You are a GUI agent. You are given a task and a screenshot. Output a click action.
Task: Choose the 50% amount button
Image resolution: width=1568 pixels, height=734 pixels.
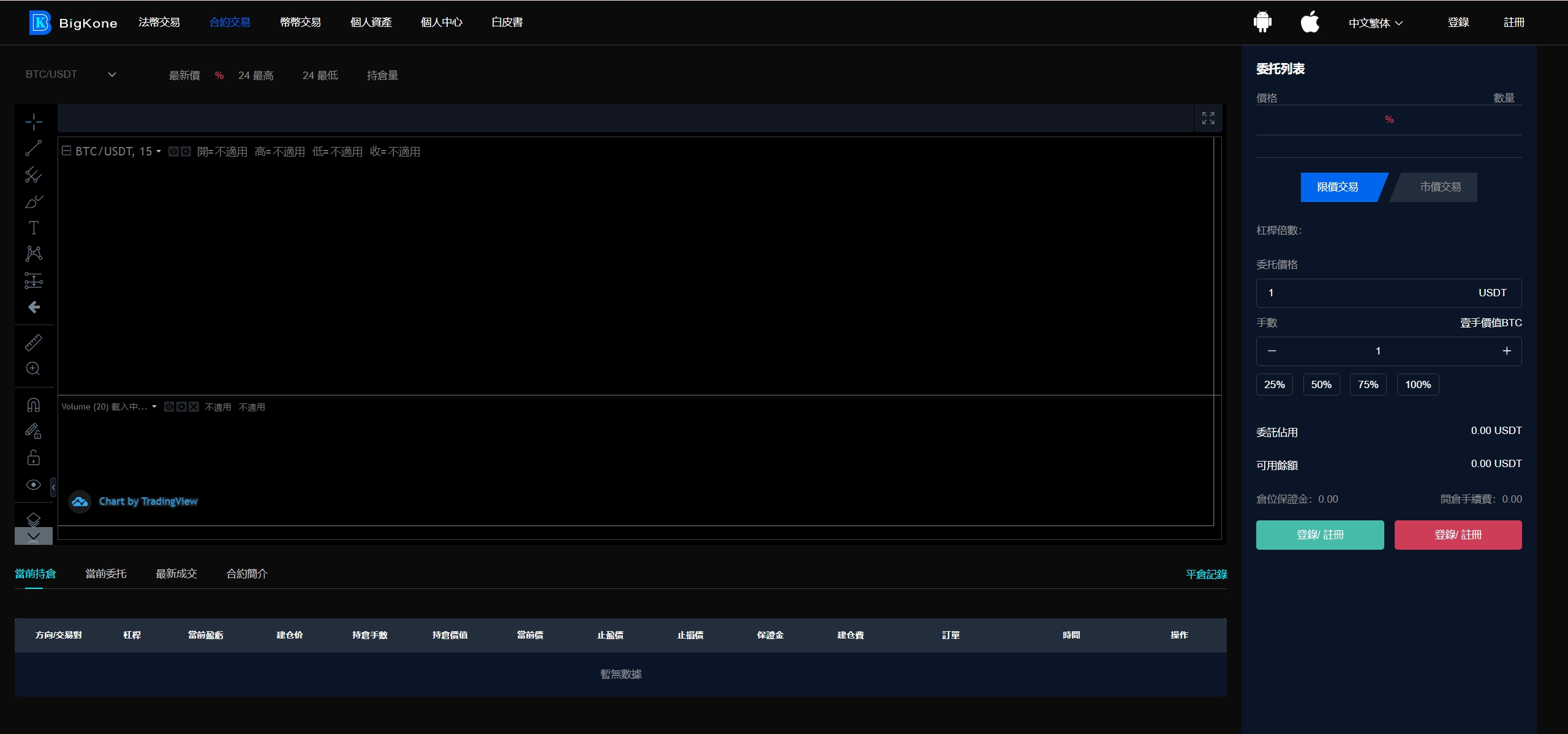point(1321,384)
